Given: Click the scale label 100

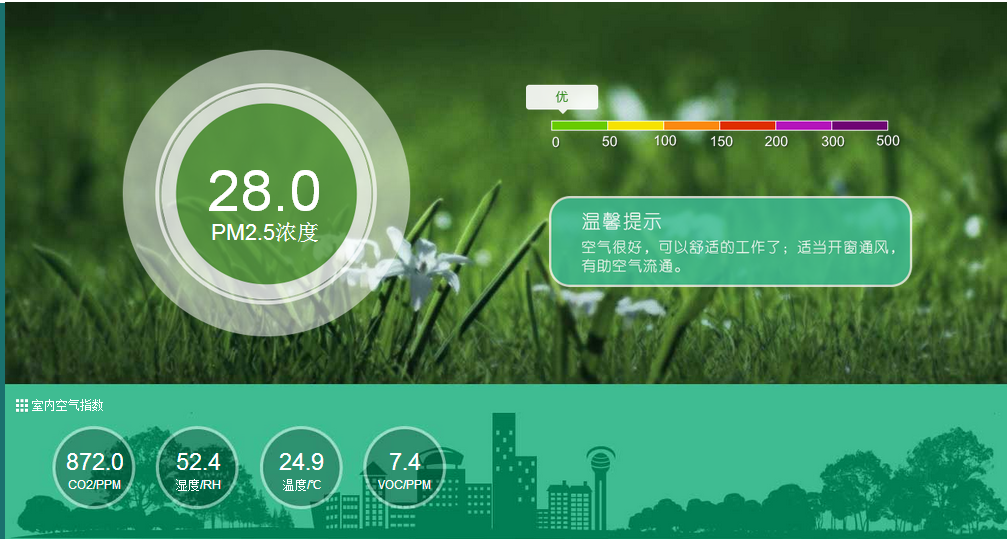Looking at the screenshot, I should 665,141.
